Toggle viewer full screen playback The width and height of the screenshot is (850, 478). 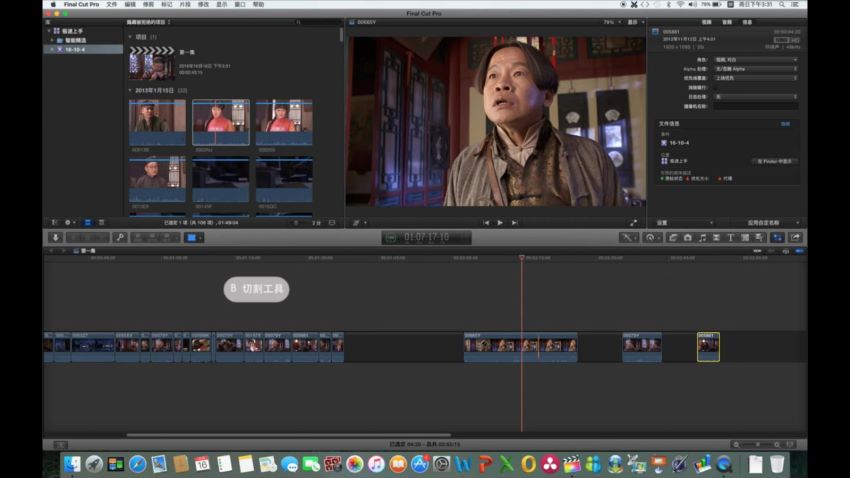tap(633, 222)
